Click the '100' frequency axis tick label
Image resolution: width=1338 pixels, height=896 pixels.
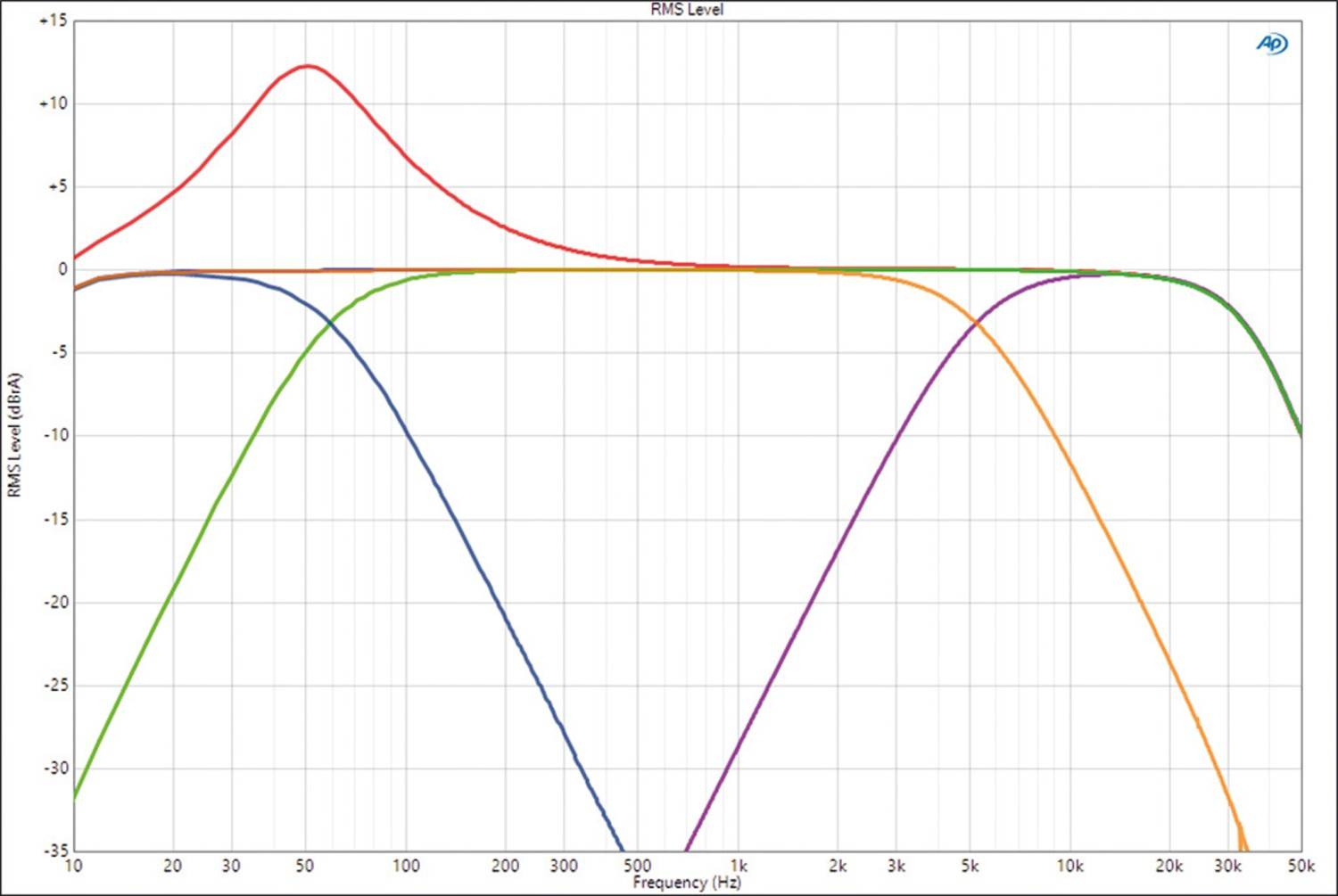[406, 866]
